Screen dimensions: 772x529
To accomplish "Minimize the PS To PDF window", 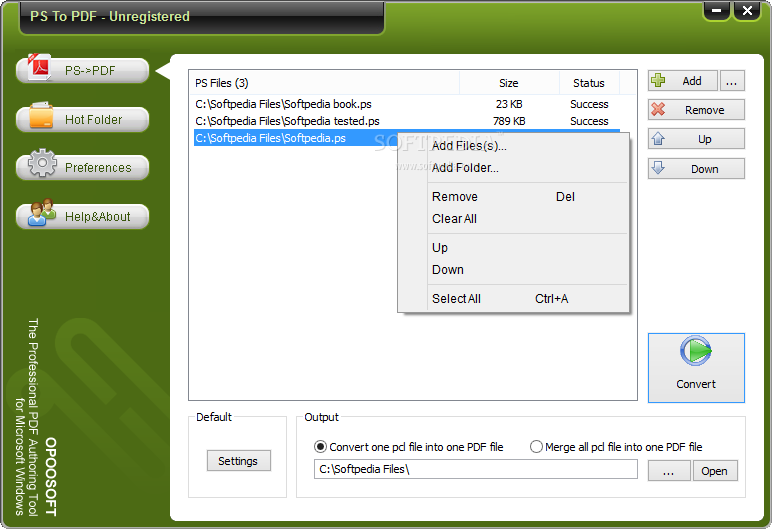I will 717,10.
